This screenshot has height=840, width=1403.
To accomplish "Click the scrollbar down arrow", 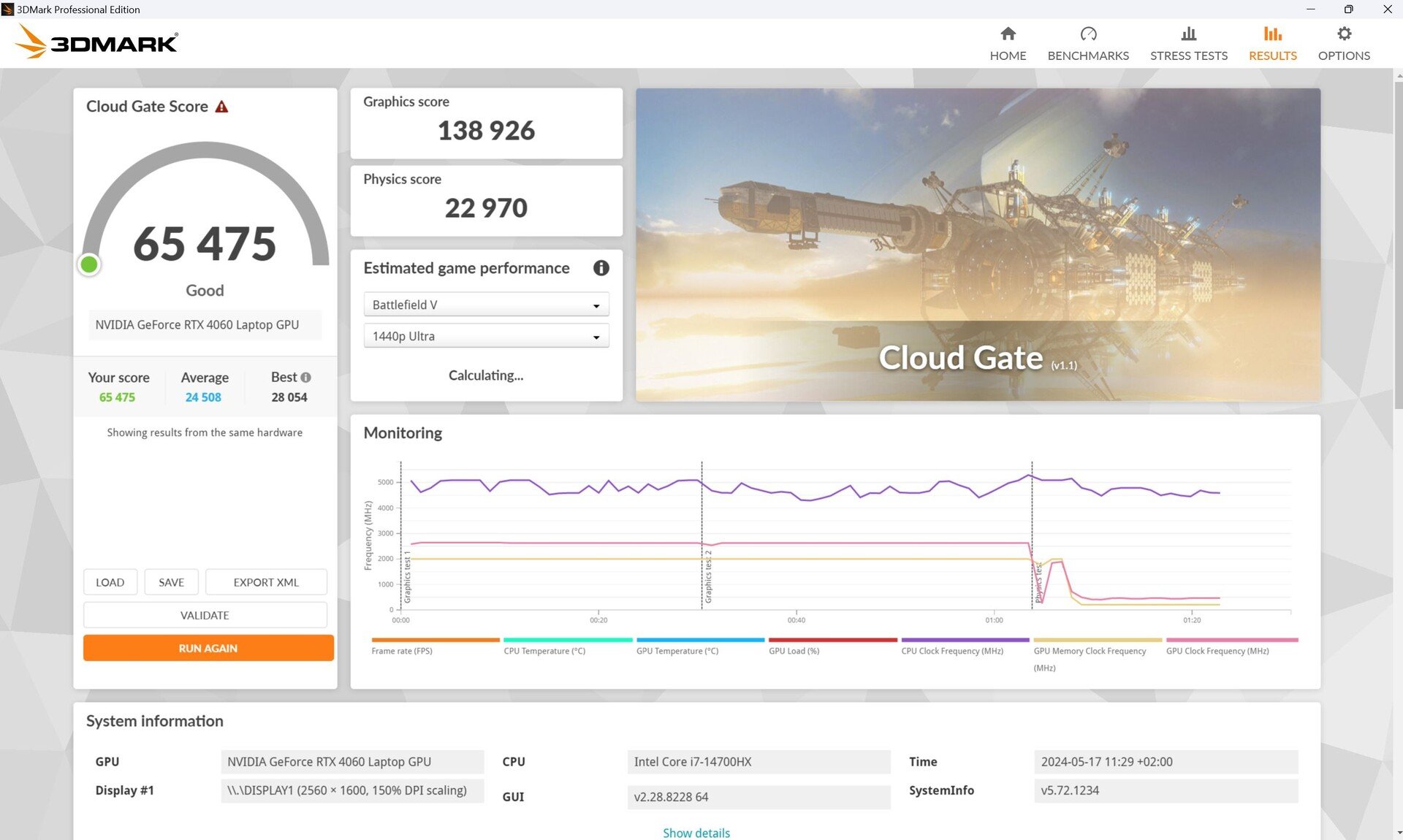I will tap(1399, 833).
